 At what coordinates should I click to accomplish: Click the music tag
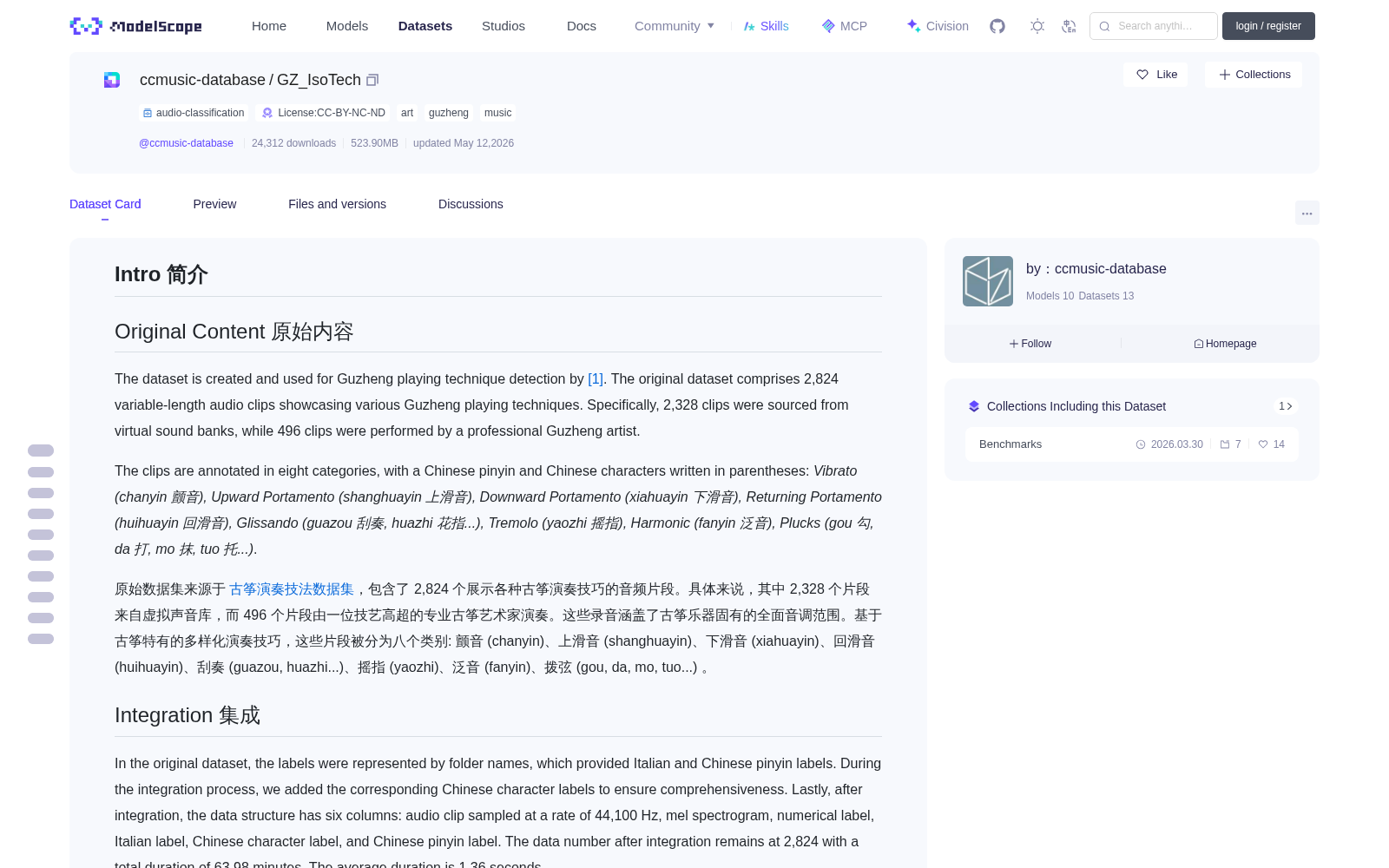pos(497,113)
